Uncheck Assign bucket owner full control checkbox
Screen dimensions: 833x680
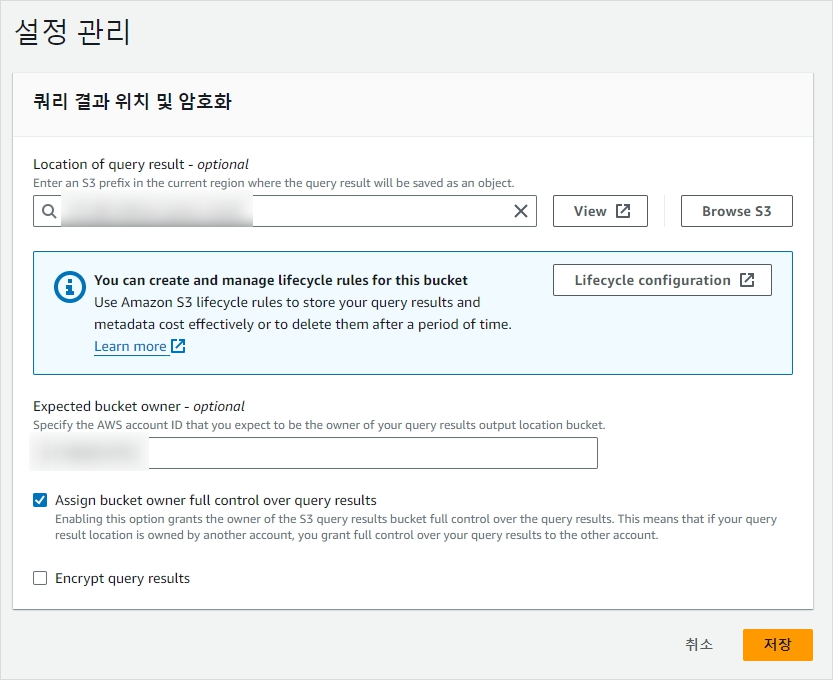pos(40,500)
